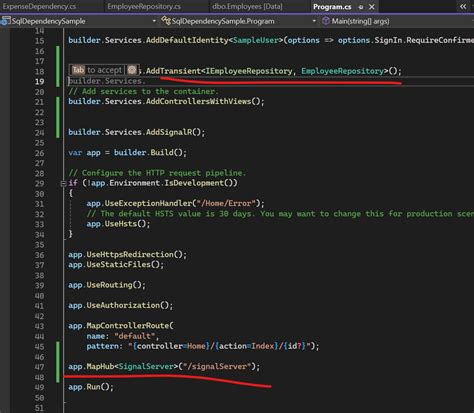Click the HSTS default value comment
This screenshot has height=413, width=474.
pos(280,214)
